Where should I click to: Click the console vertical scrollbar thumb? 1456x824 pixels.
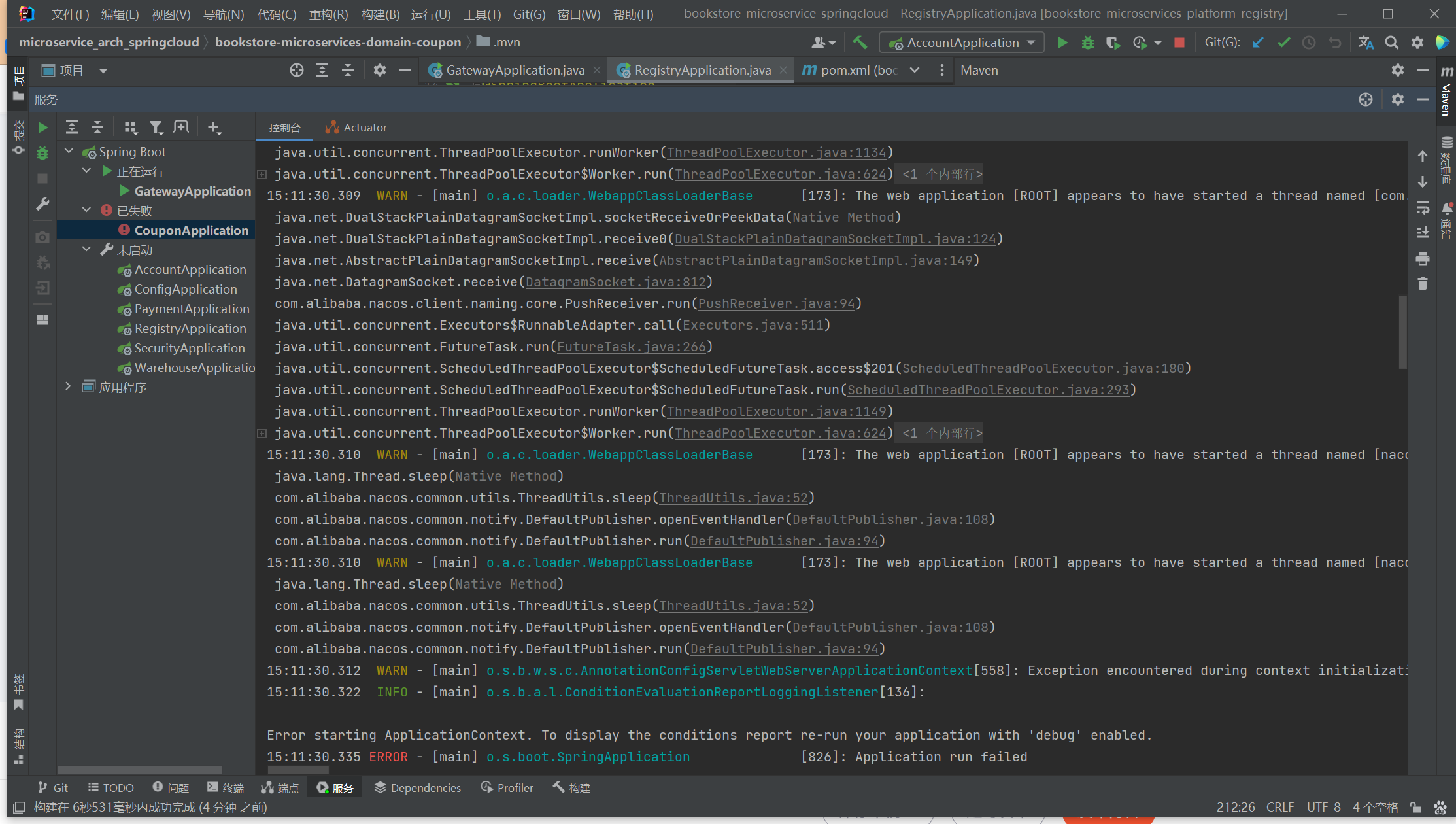click(x=1402, y=332)
